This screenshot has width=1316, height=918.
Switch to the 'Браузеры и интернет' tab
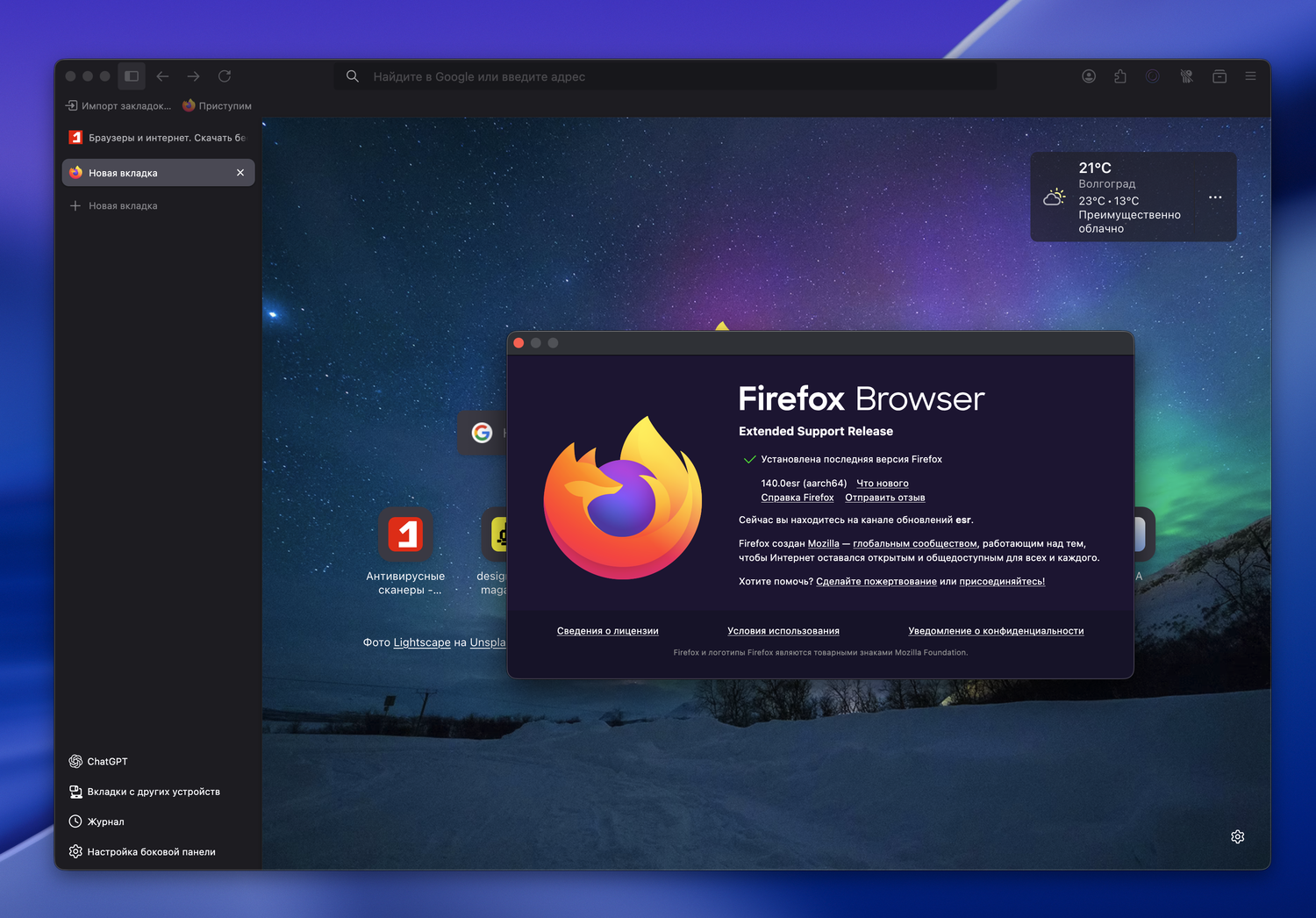pos(158,138)
